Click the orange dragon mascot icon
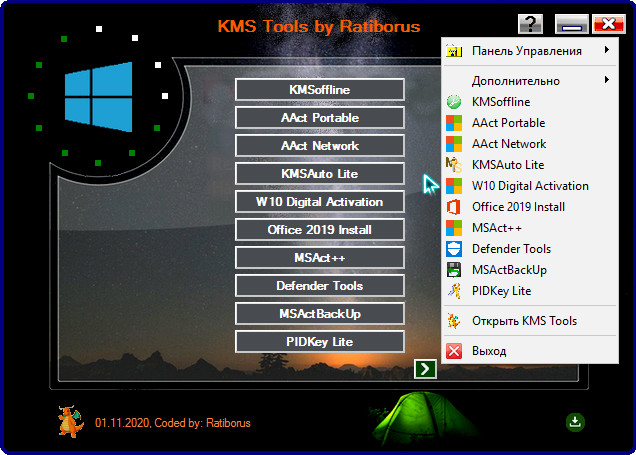 70,422
